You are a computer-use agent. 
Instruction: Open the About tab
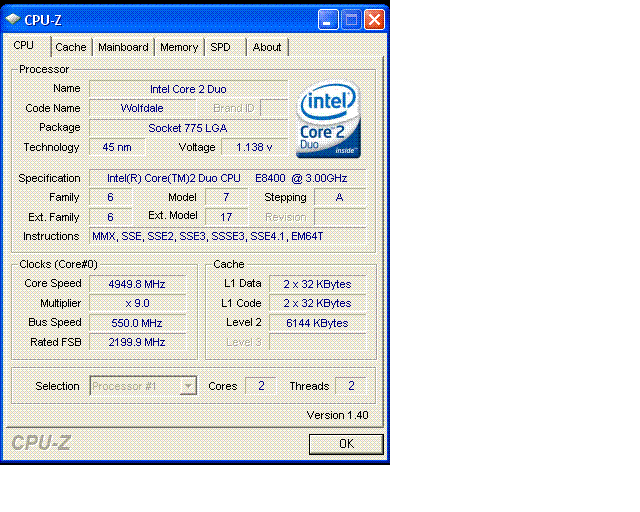267,47
